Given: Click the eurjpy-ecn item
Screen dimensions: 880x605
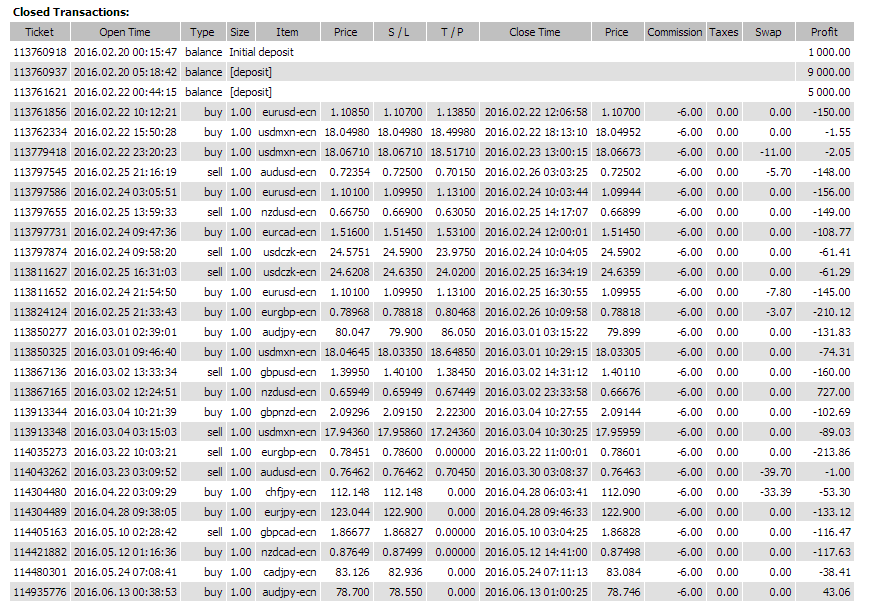Looking at the screenshot, I should pos(290,512).
